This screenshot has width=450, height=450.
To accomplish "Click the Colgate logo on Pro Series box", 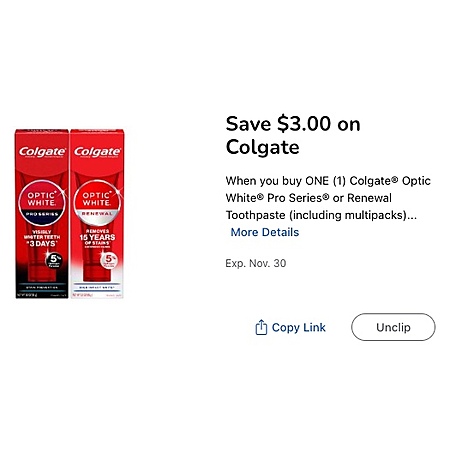I will (42, 152).
